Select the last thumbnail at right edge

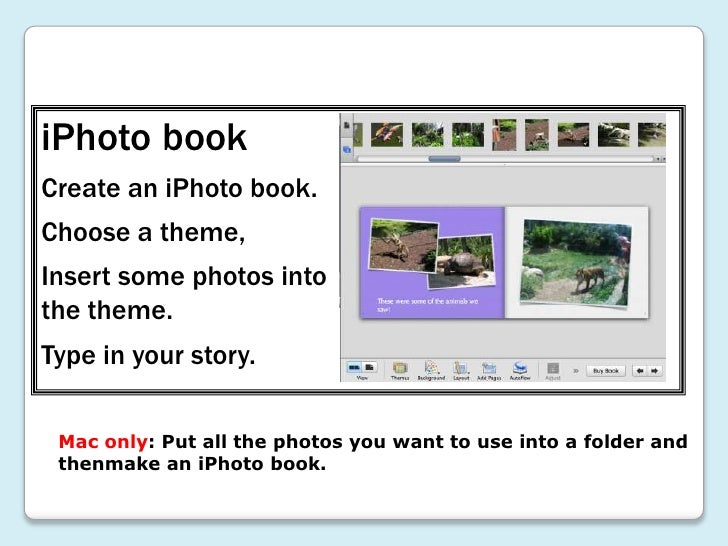coord(652,135)
